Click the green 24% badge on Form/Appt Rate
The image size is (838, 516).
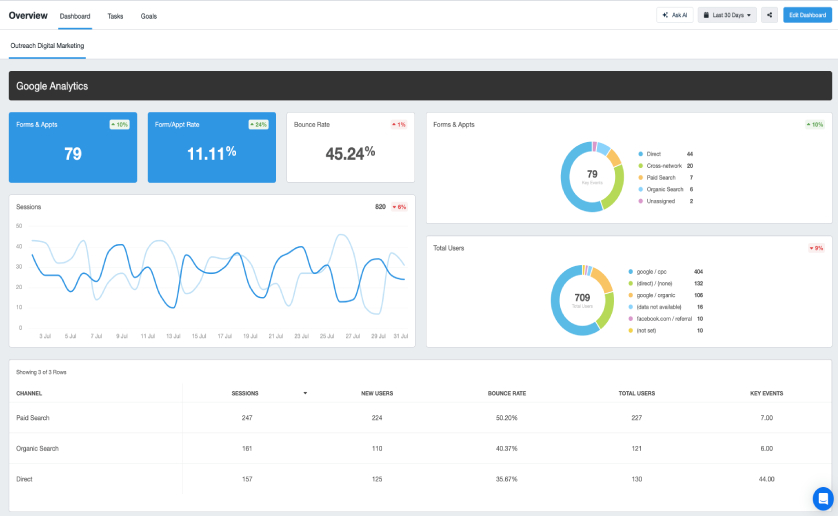[258, 125]
